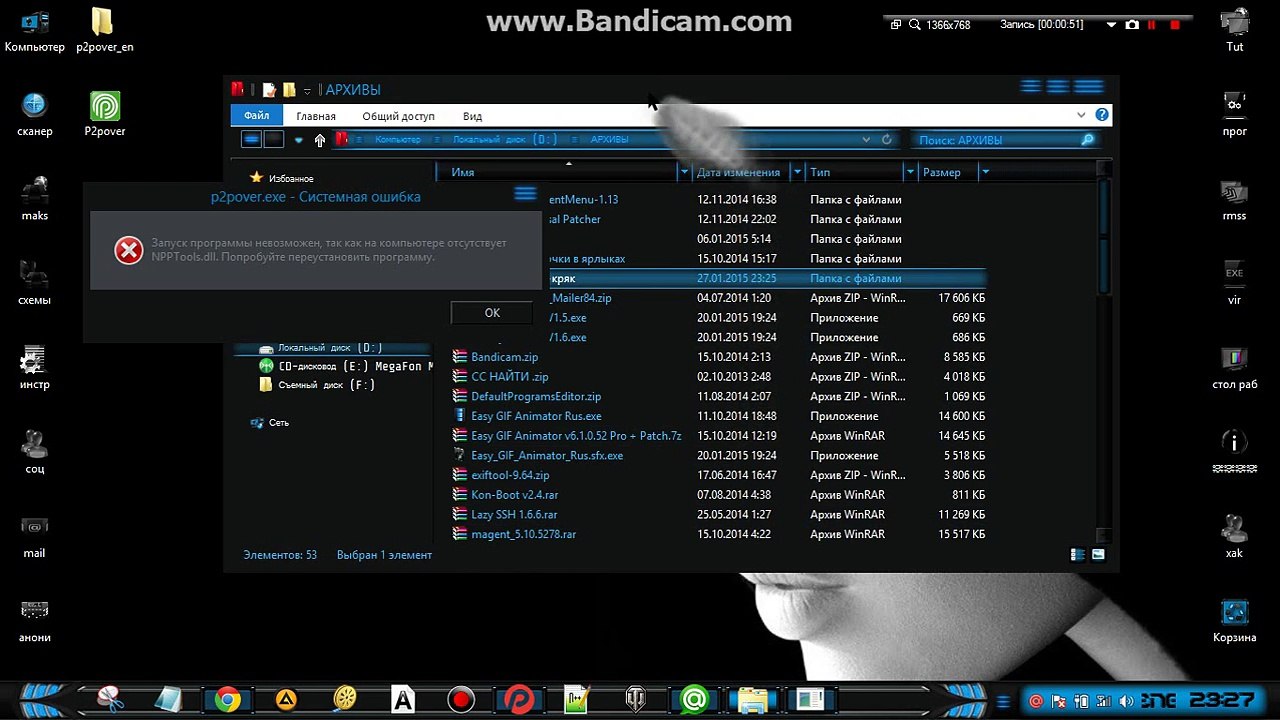Open World of Tanks taskbar icon
1280x720 pixels.
coord(636,700)
